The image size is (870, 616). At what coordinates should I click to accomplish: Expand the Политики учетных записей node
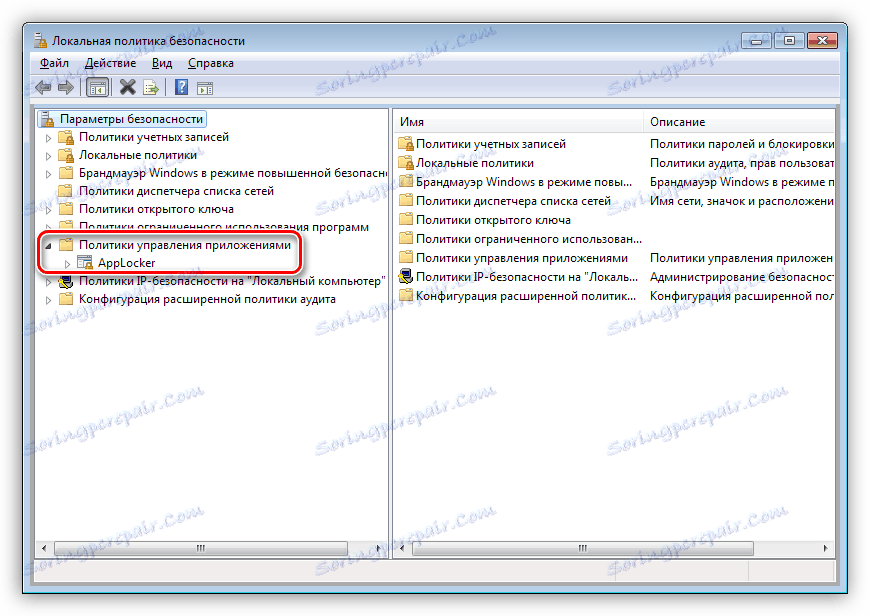coord(47,137)
